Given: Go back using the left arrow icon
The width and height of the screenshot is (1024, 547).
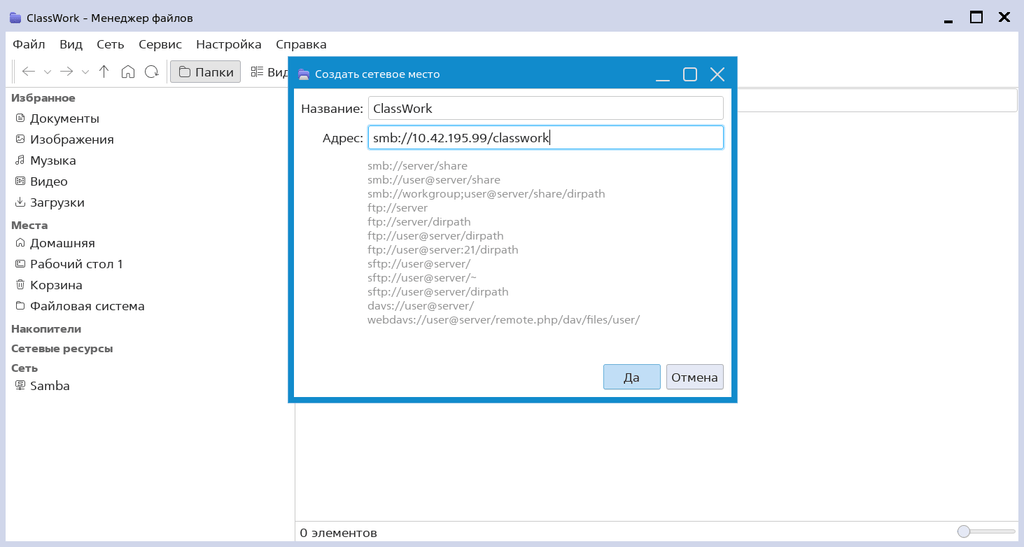Looking at the screenshot, I should 28,72.
